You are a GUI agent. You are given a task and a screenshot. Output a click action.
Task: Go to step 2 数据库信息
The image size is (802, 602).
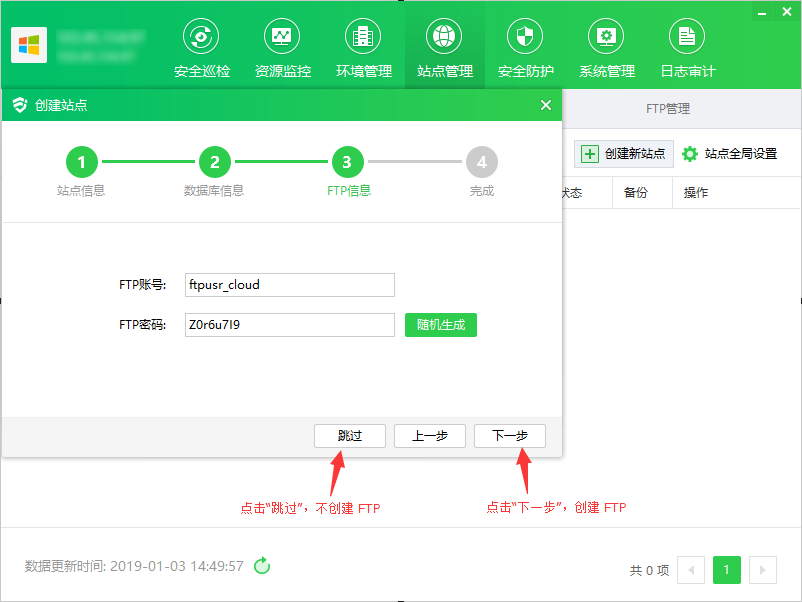[x=215, y=162]
